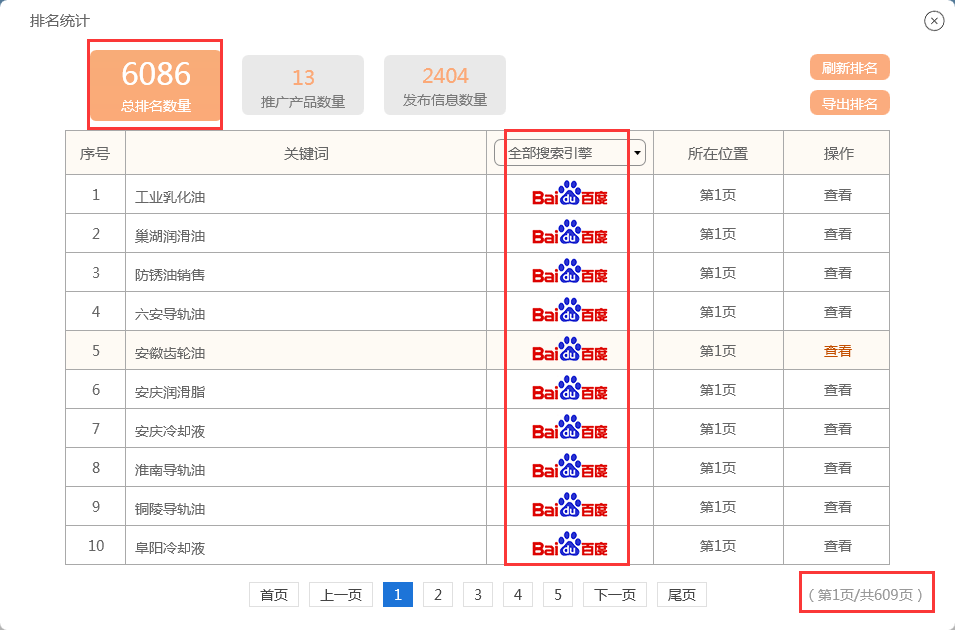Jump to page 2
The image size is (955, 630).
(x=438, y=595)
